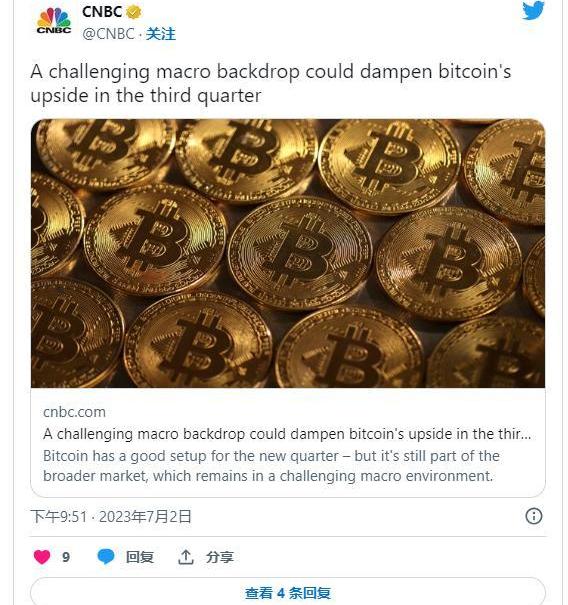The height and width of the screenshot is (605, 568).
Task: Click the 分享 share label
Action: click(220, 557)
